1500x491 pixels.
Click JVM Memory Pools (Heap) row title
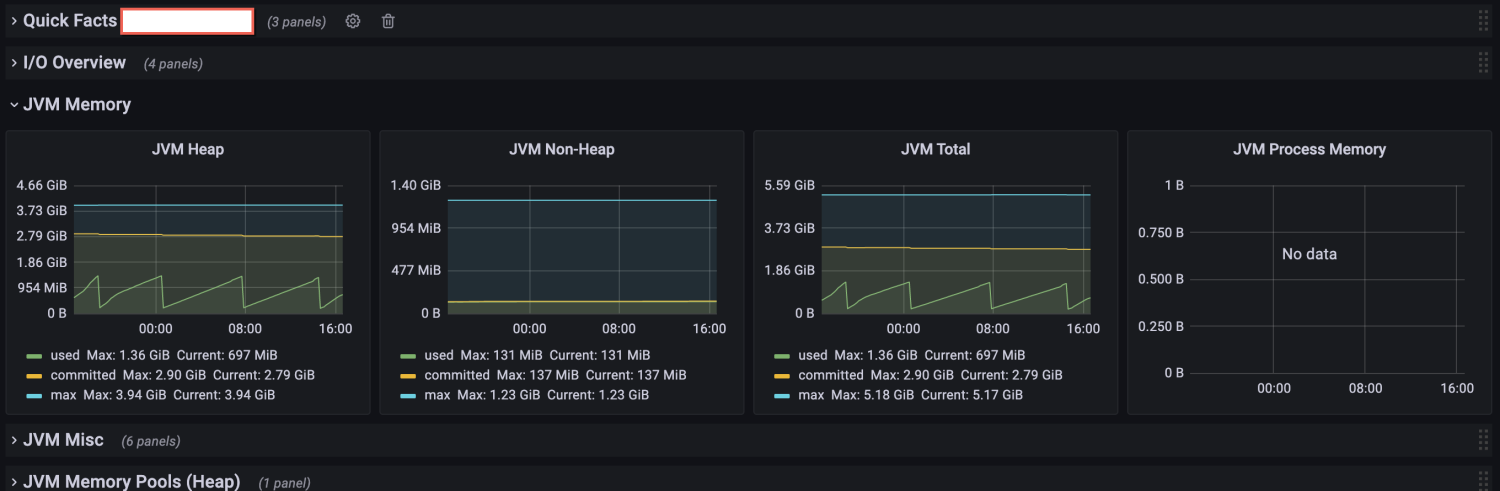point(132,481)
